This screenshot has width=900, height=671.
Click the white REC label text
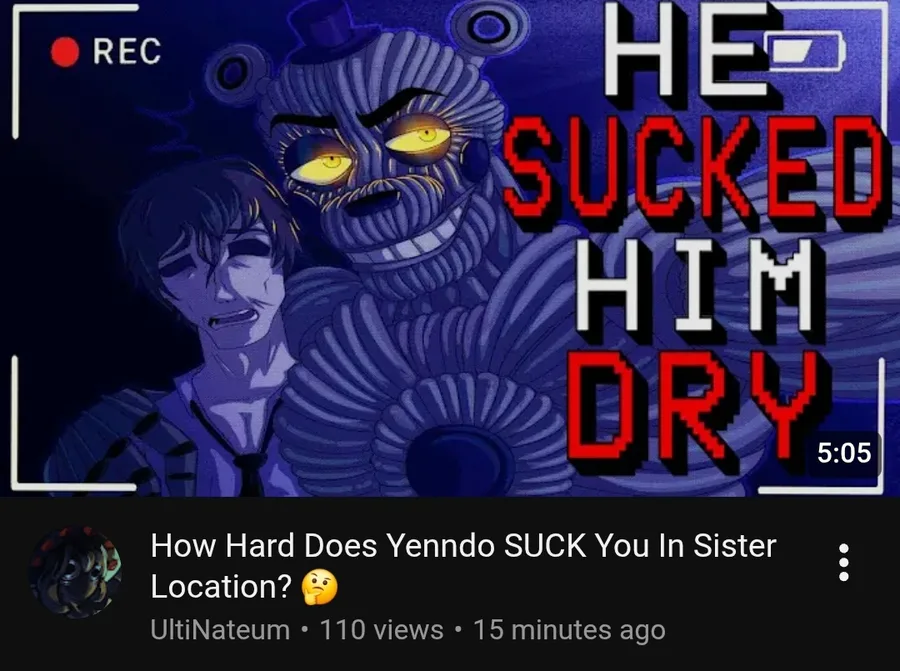(x=127, y=52)
